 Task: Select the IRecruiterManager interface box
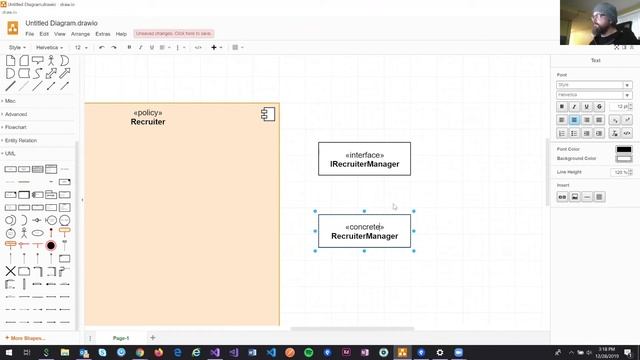pyautogui.click(x=364, y=159)
